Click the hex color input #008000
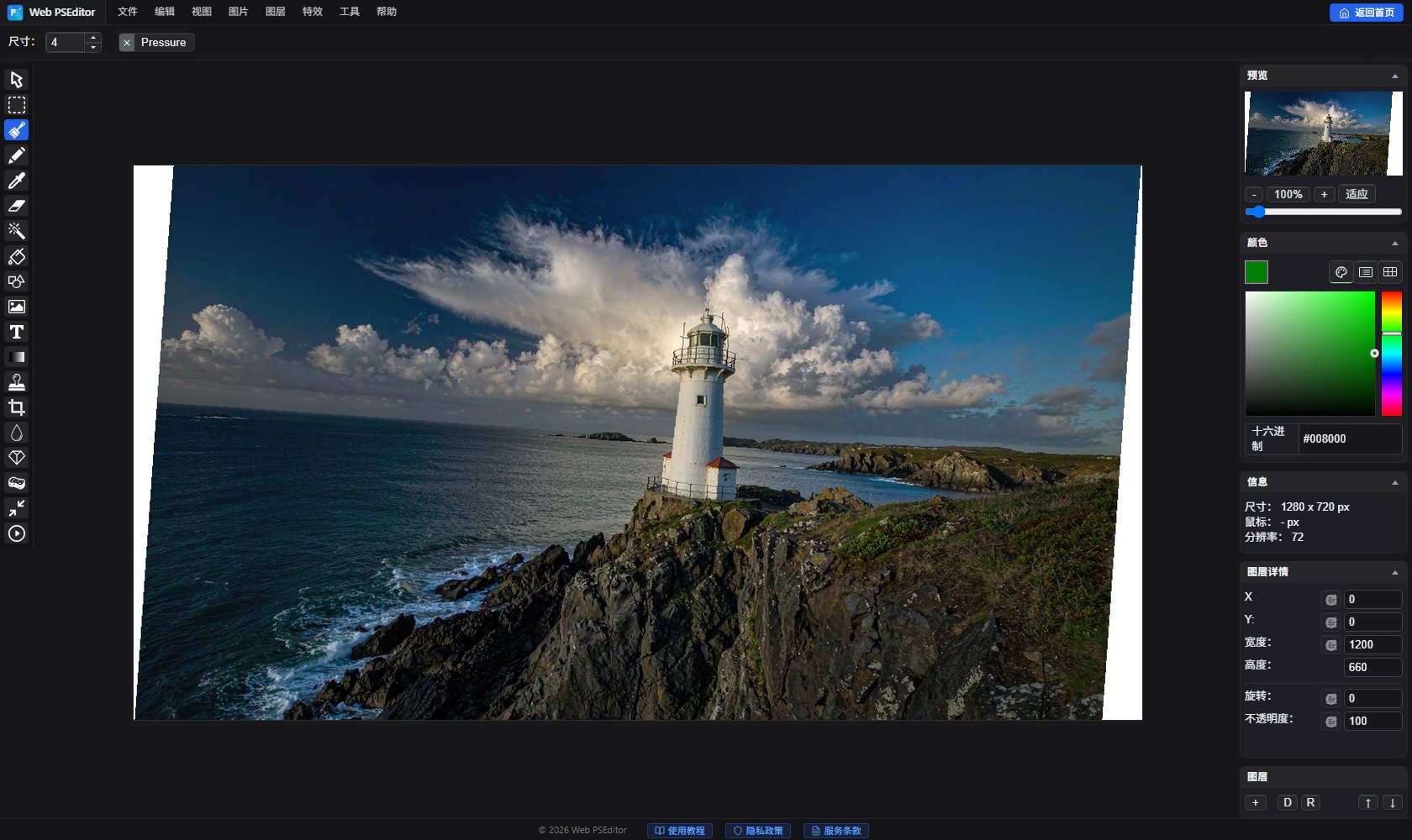 click(1350, 438)
